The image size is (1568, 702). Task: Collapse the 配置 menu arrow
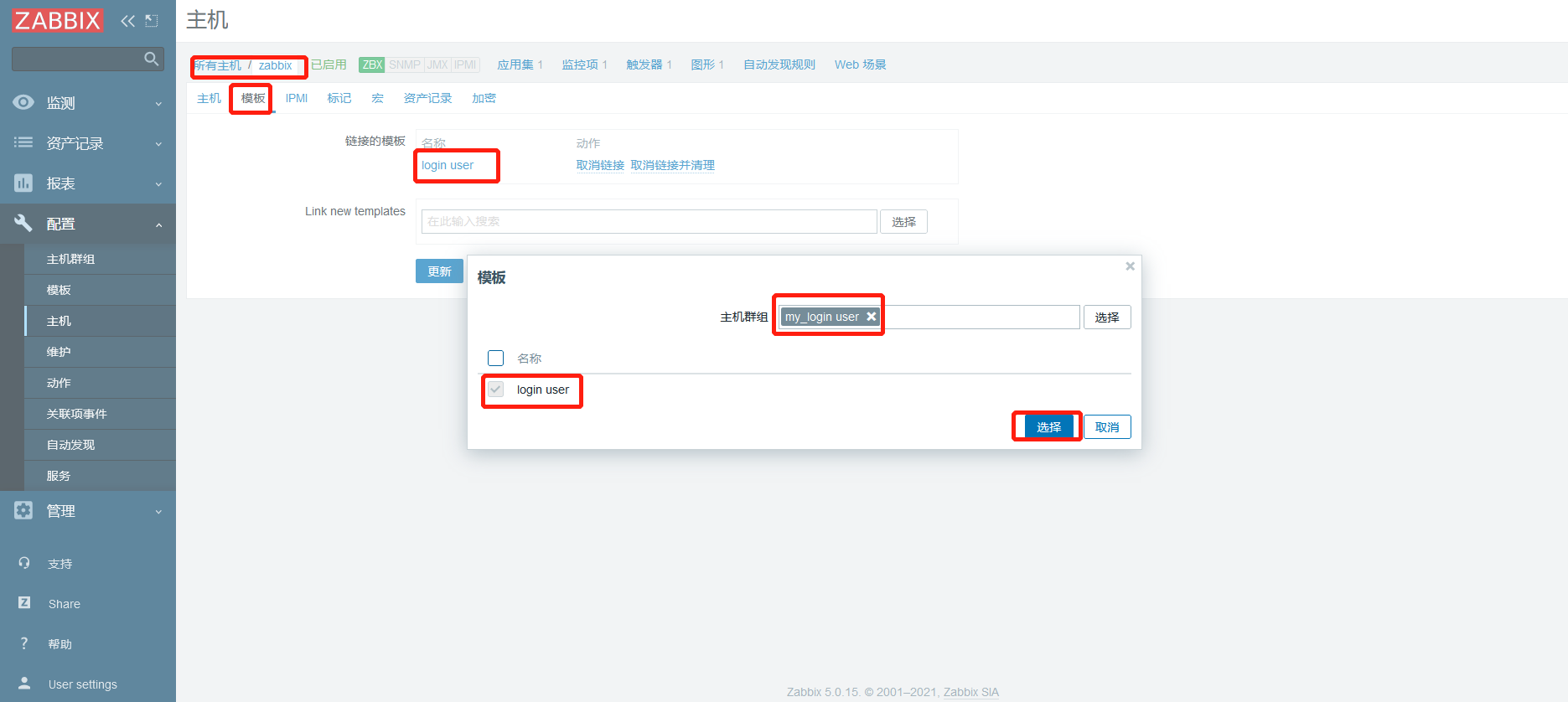(158, 225)
